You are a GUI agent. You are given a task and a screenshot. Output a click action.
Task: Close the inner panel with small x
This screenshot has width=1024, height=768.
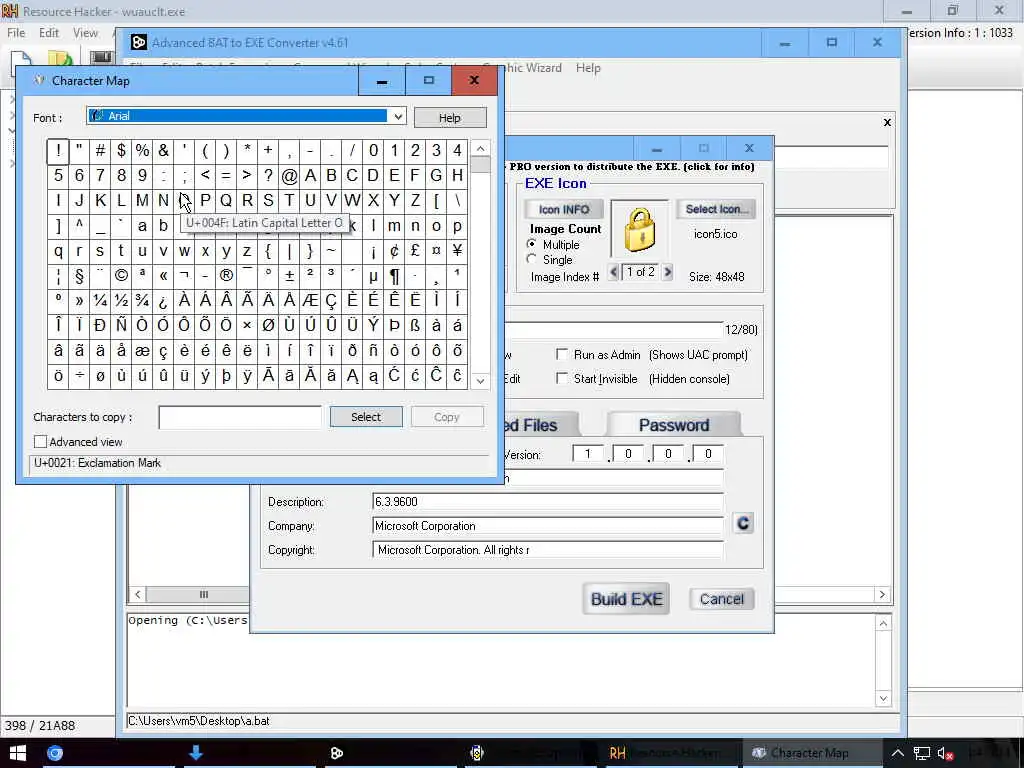887,122
